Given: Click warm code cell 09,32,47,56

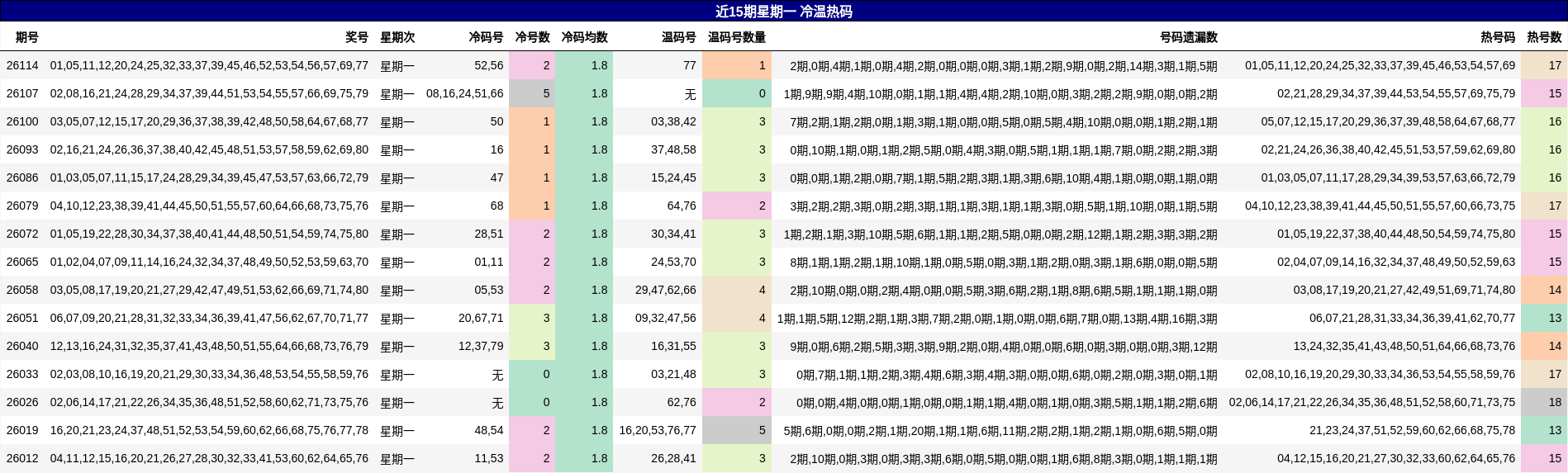Looking at the screenshot, I should 665,318.
